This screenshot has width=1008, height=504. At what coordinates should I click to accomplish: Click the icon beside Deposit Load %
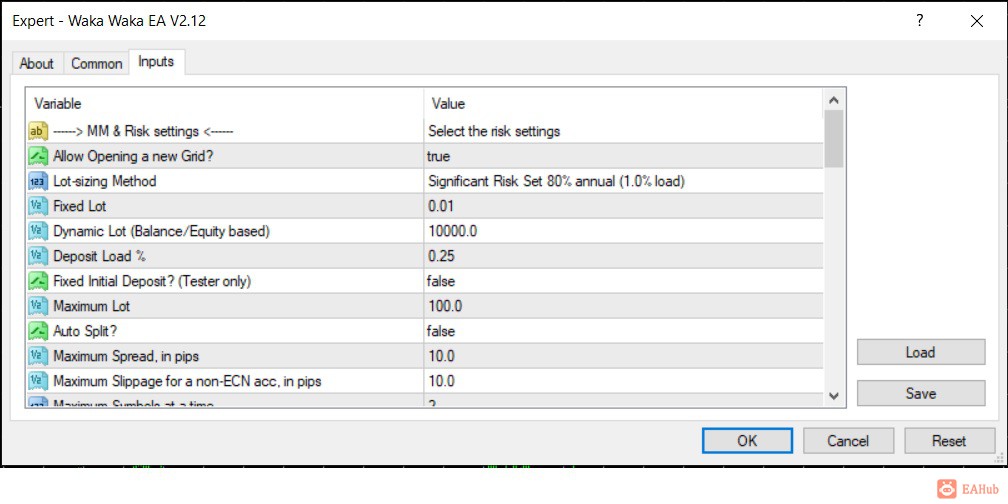click(x=39, y=256)
